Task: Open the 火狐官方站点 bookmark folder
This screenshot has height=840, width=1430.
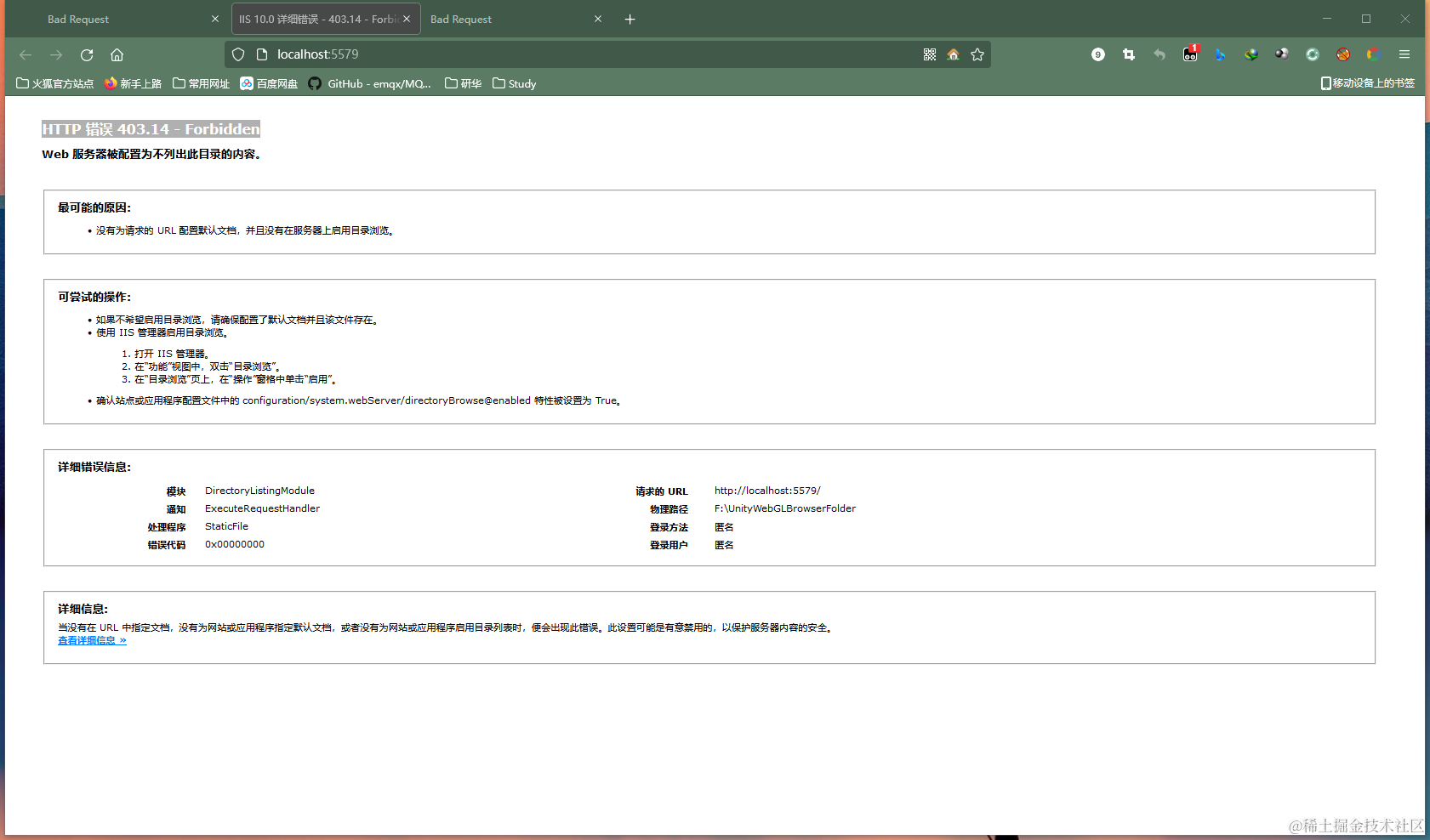Action: pyautogui.click(x=55, y=83)
